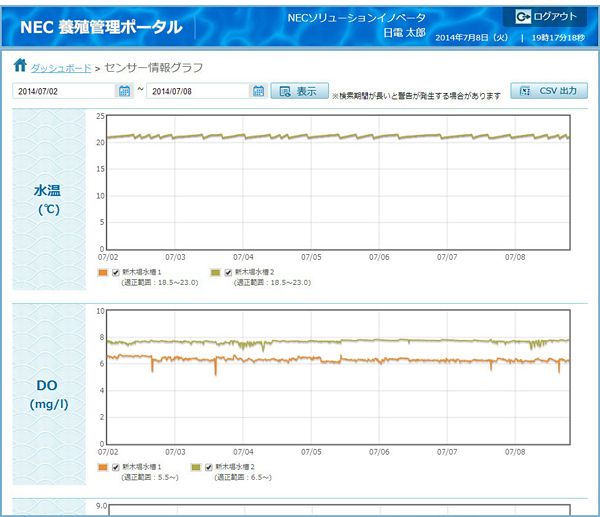Image resolution: width=600 pixels, height=517 pixels.
Task: Open the ダッシュボード breadcrumb link
Action: 60,68
